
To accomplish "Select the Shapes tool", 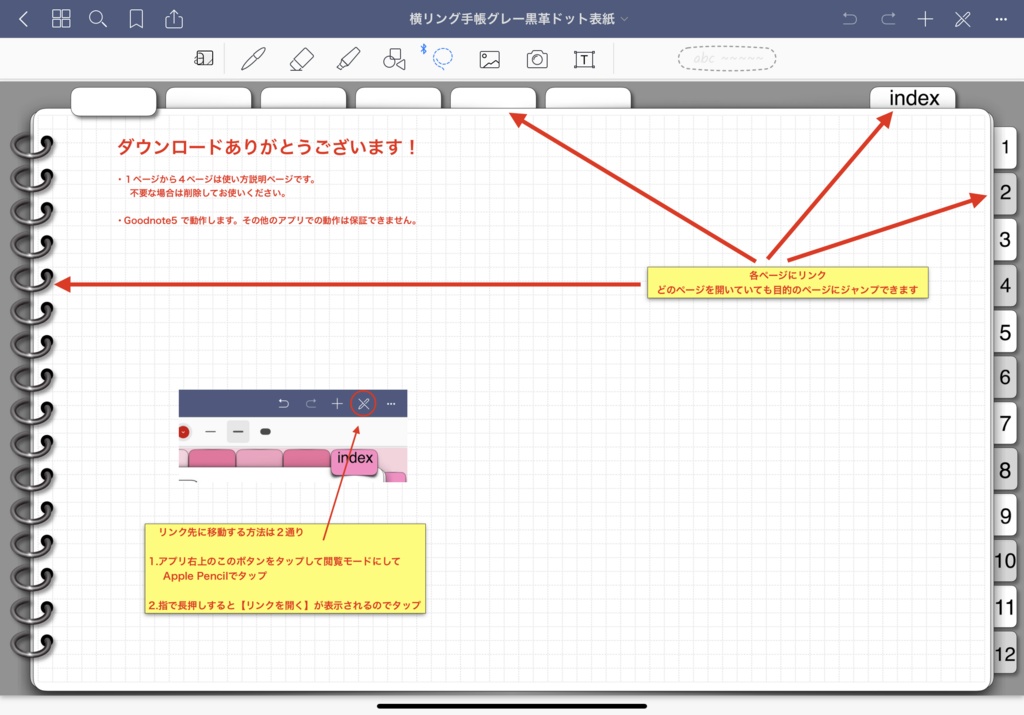I will 394,58.
